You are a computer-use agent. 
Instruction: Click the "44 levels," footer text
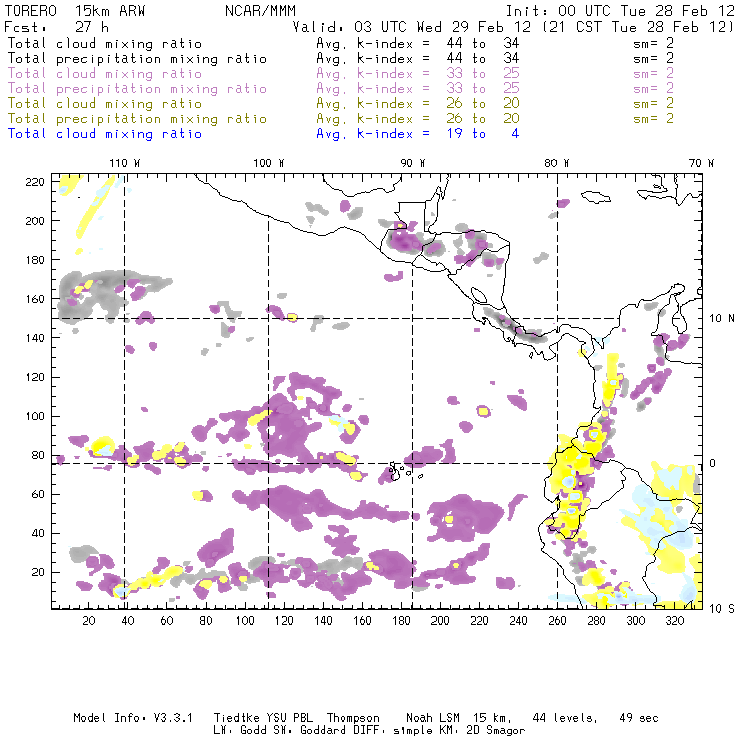click(x=565, y=718)
